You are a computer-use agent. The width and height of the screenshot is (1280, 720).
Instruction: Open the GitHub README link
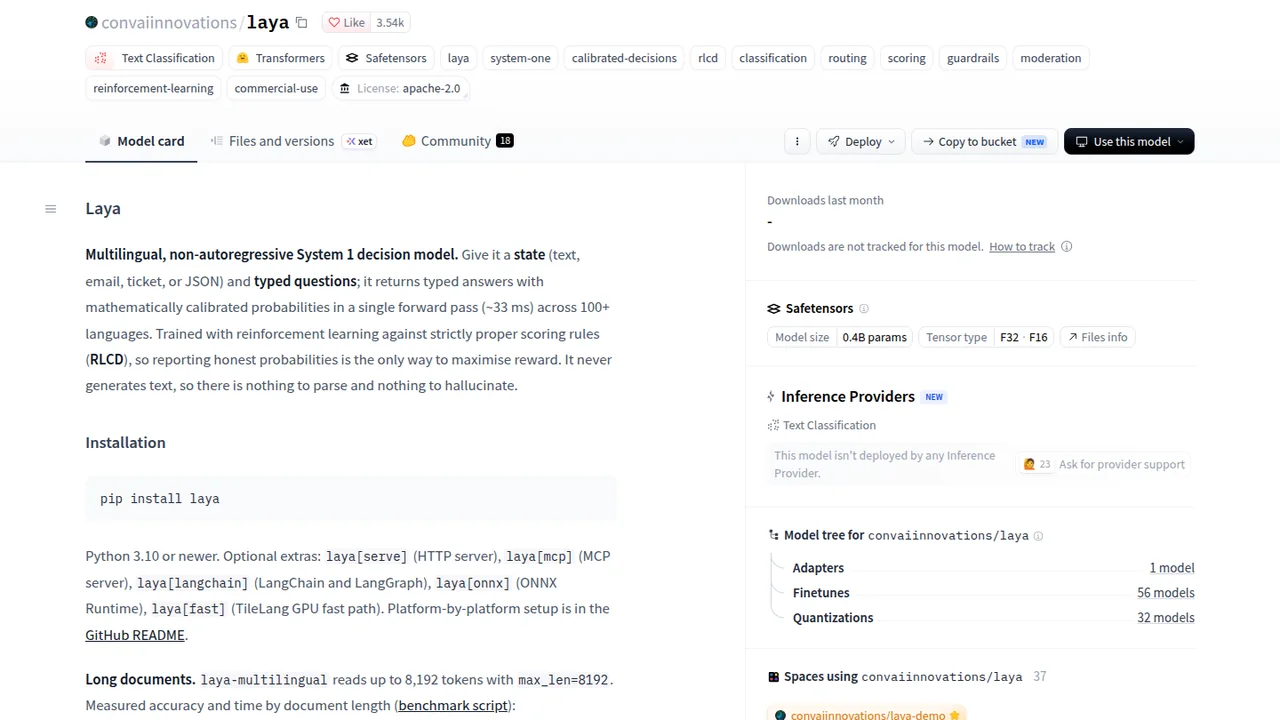tap(135, 635)
